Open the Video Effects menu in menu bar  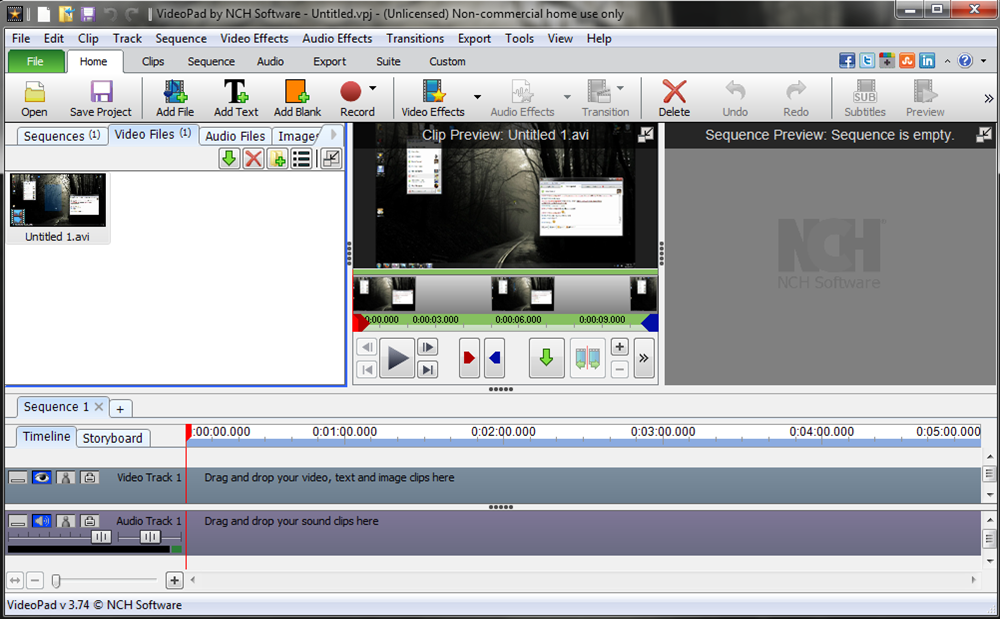[x=254, y=38]
